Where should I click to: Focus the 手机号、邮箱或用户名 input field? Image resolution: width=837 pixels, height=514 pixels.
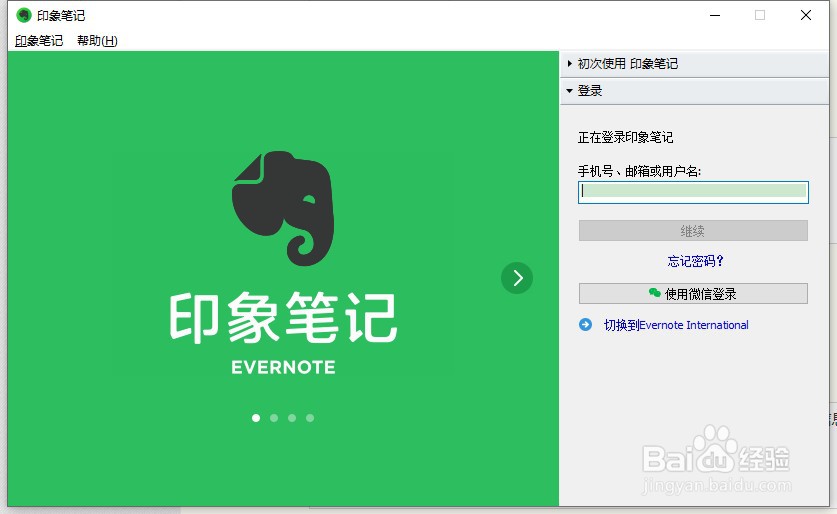pos(693,192)
